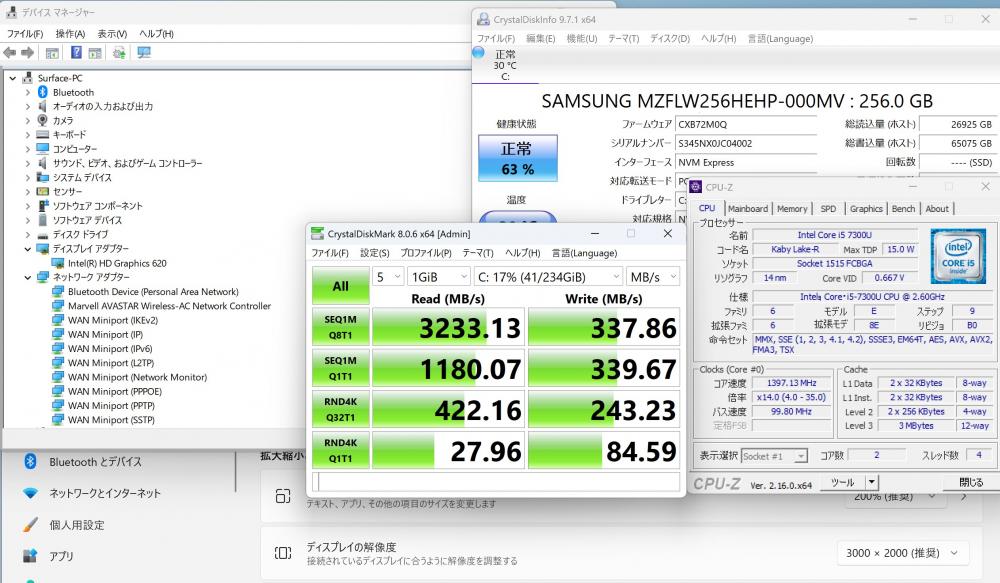The image size is (1000, 583).
Task: Click the 正常 63% health status box
Action: pyautogui.click(x=518, y=158)
